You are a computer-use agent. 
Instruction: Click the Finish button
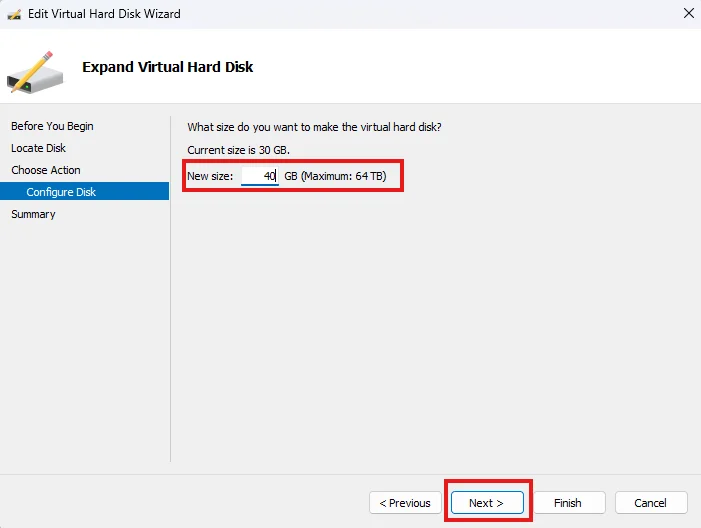pos(569,503)
